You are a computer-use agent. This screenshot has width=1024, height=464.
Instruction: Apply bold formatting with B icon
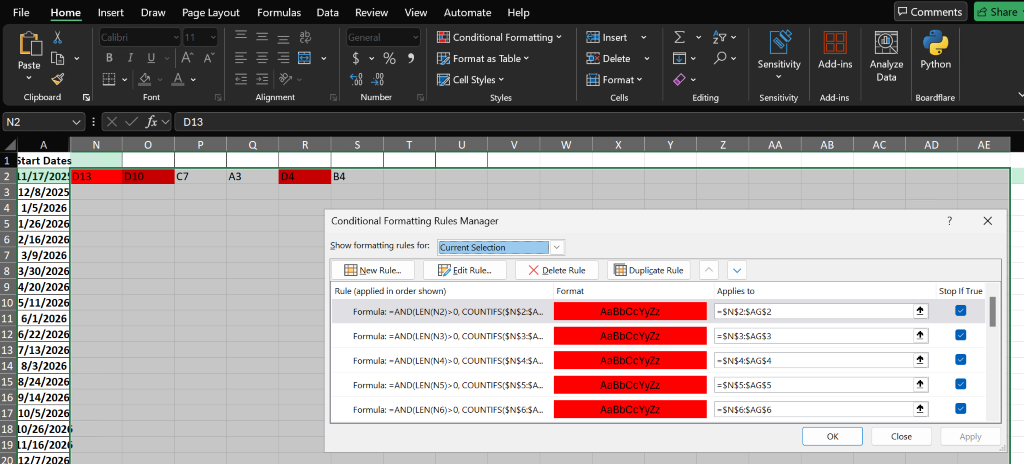pos(109,58)
